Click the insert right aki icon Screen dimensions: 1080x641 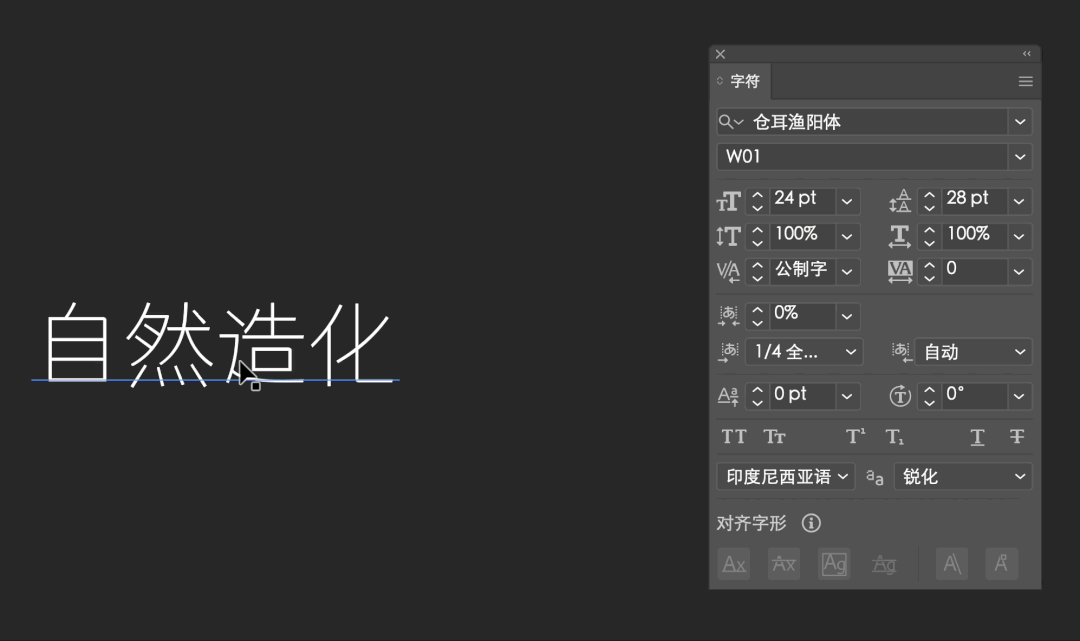(901, 352)
